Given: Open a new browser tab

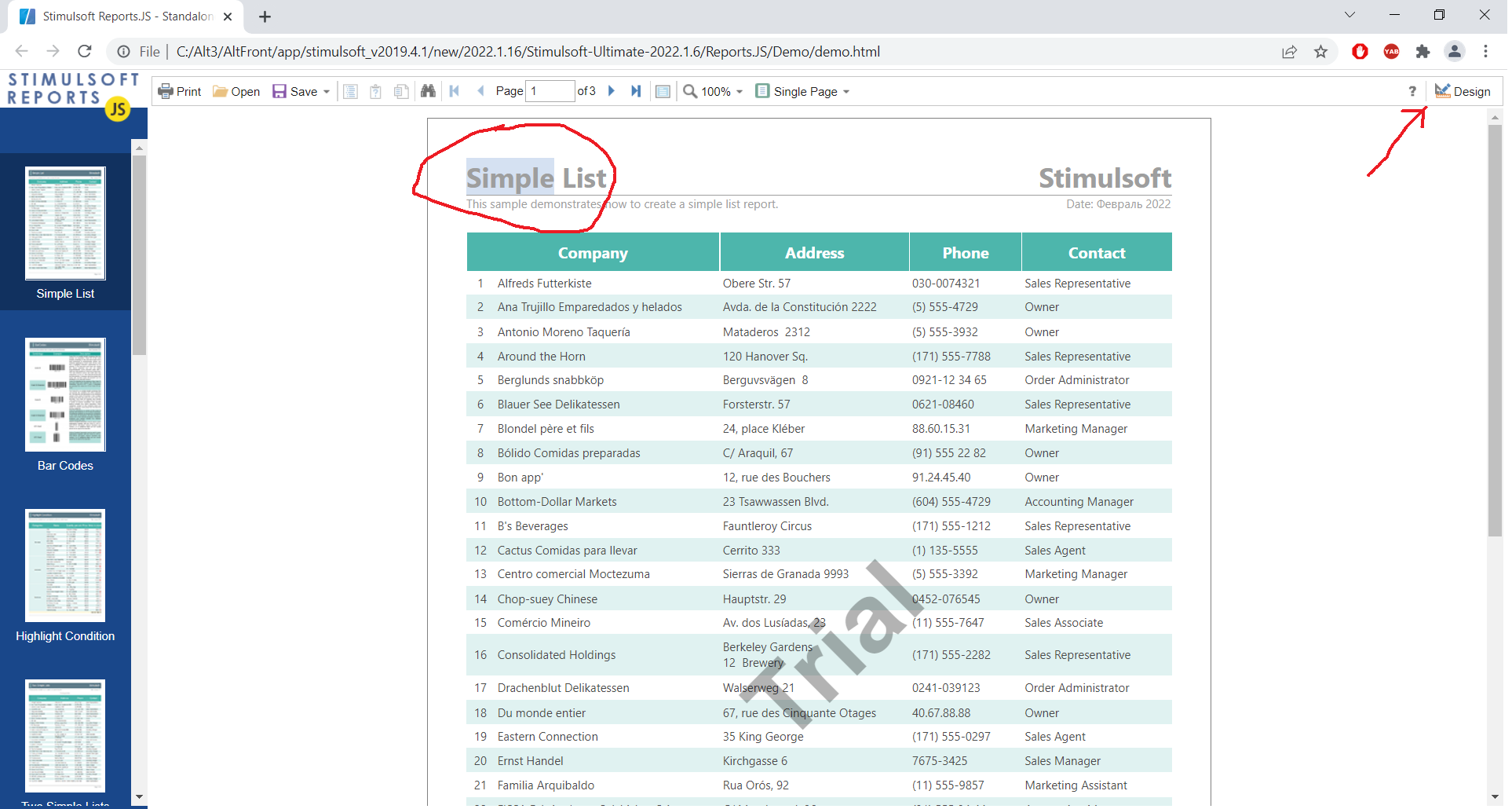Looking at the screenshot, I should (265, 16).
